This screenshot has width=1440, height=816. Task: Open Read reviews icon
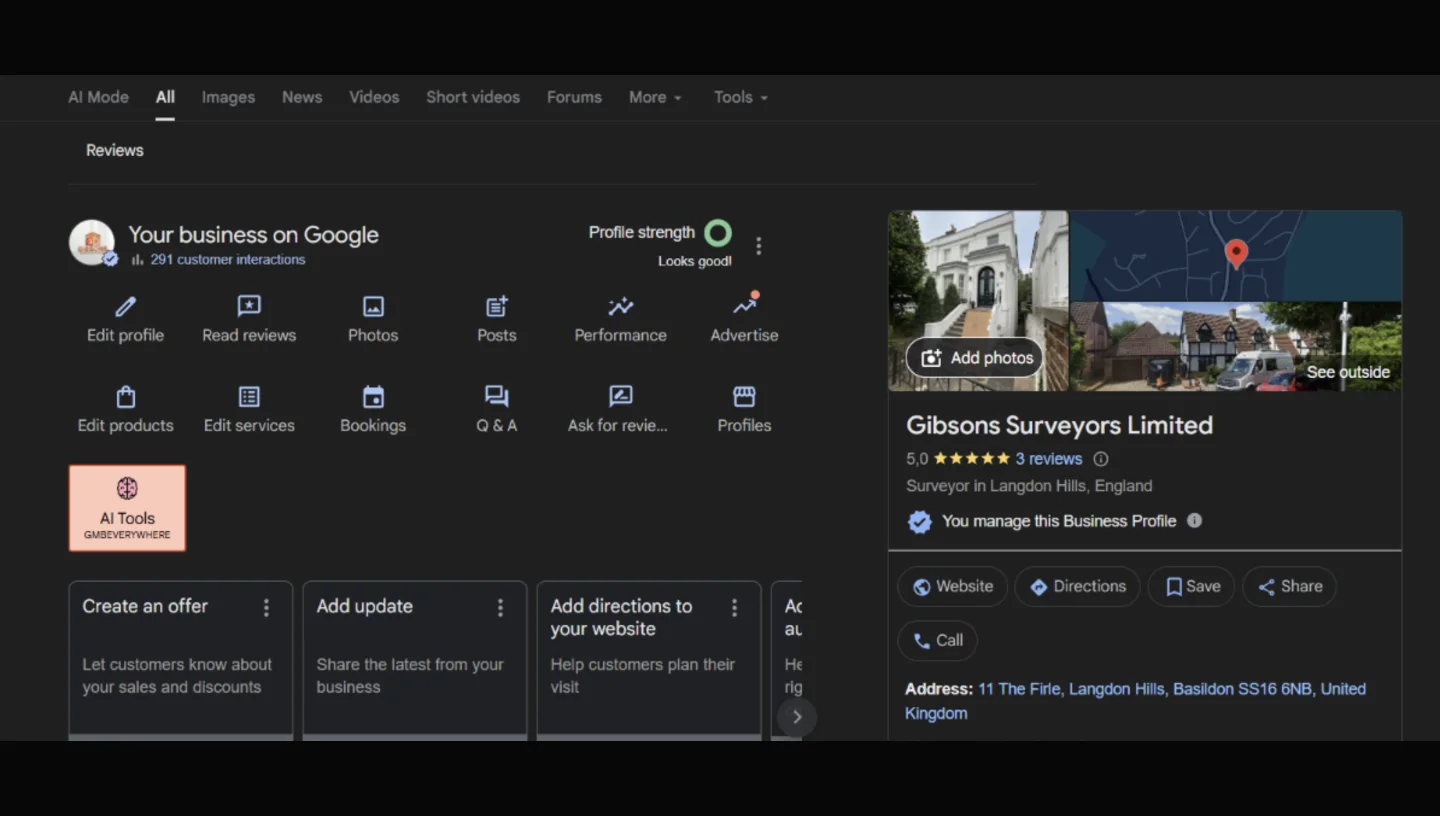click(x=249, y=306)
